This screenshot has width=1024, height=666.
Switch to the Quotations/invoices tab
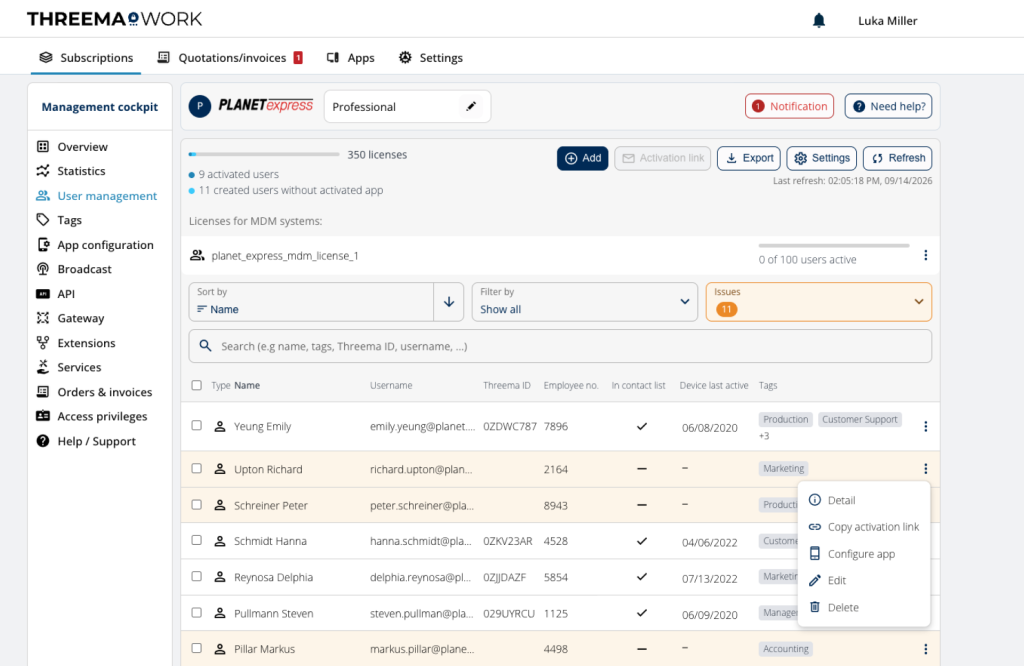(x=230, y=57)
